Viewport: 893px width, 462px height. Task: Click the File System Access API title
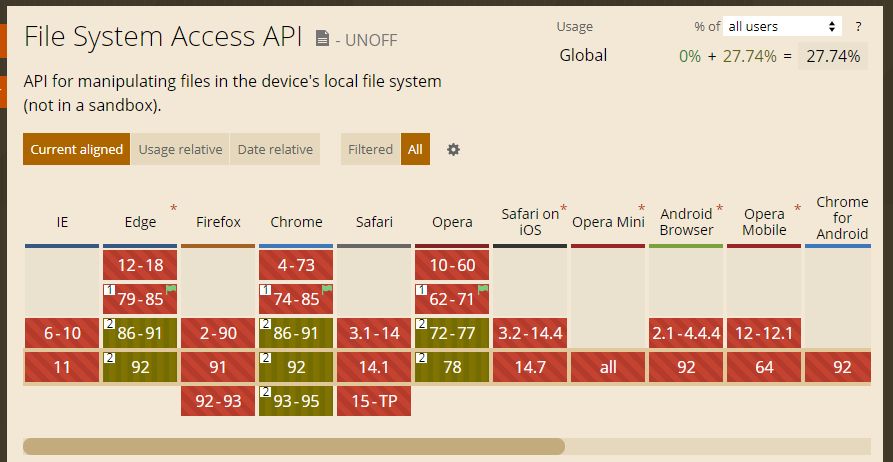click(163, 37)
